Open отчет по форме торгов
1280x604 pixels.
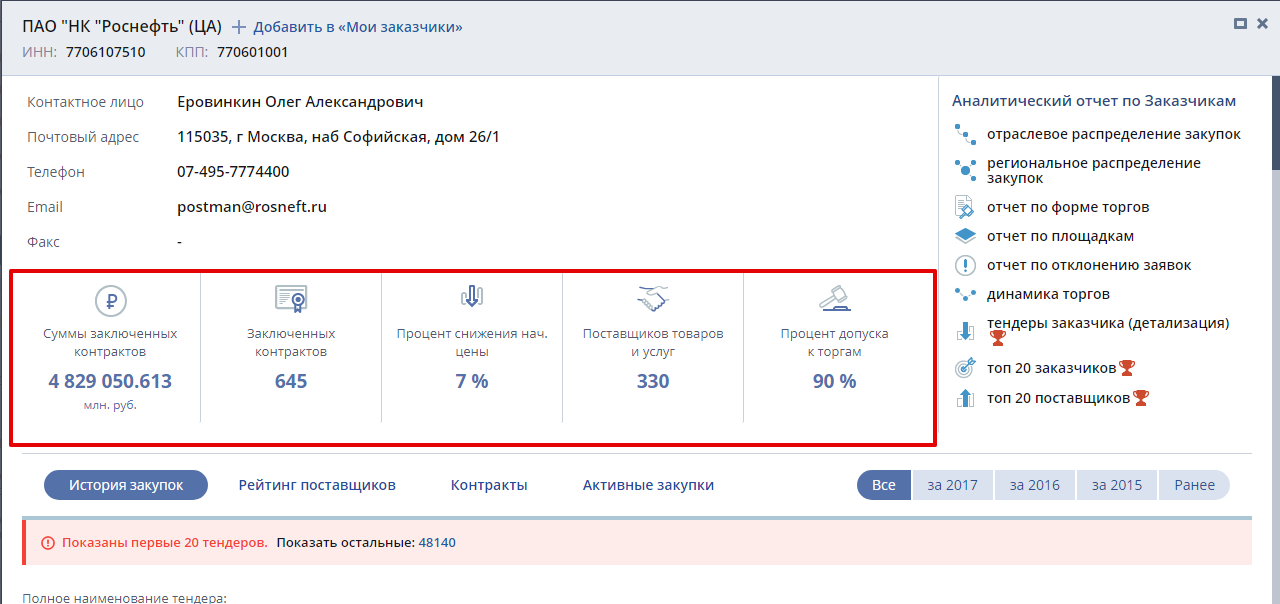point(1068,207)
